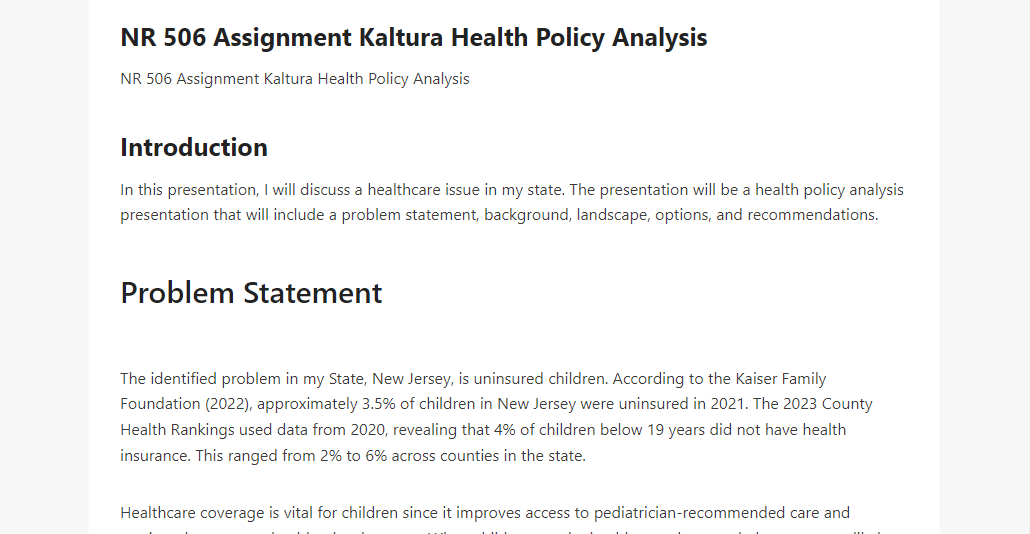Screen dimensions: 1030x534
Task: Click the gray right page margin area
Action: (985, 267)
